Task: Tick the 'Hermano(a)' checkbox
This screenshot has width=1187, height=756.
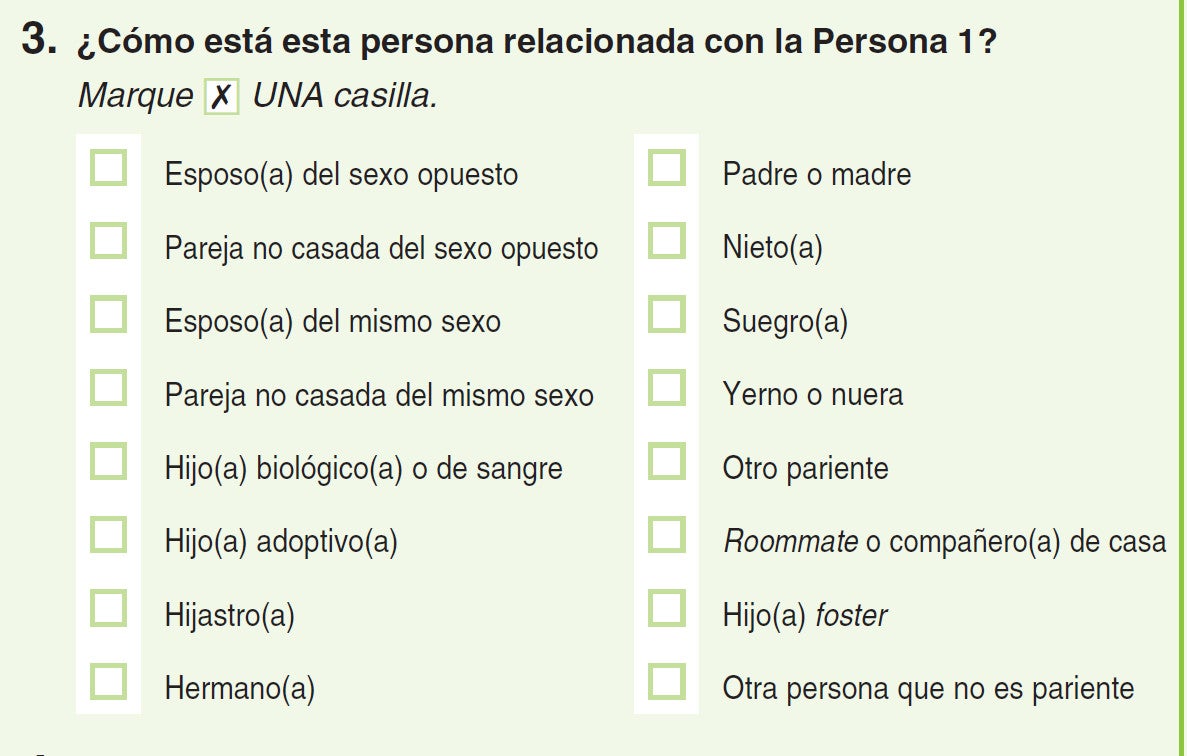Action: coord(108,681)
